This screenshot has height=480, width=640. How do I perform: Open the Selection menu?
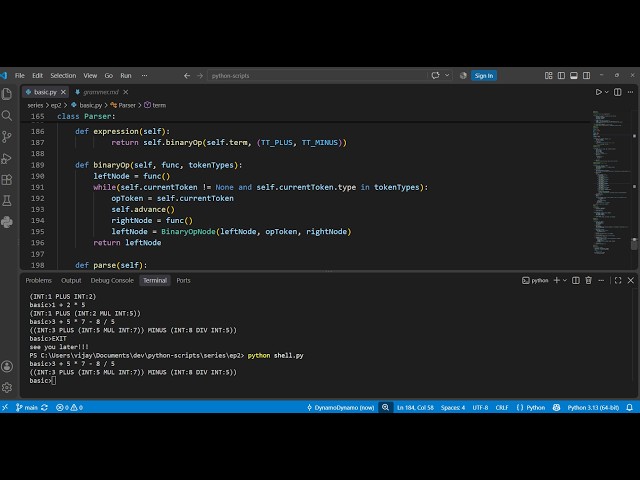click(x=63, y=76)
